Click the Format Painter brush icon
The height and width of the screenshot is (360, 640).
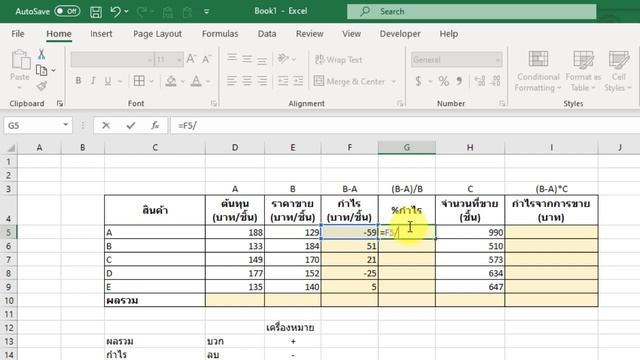[x=41, y=86]
